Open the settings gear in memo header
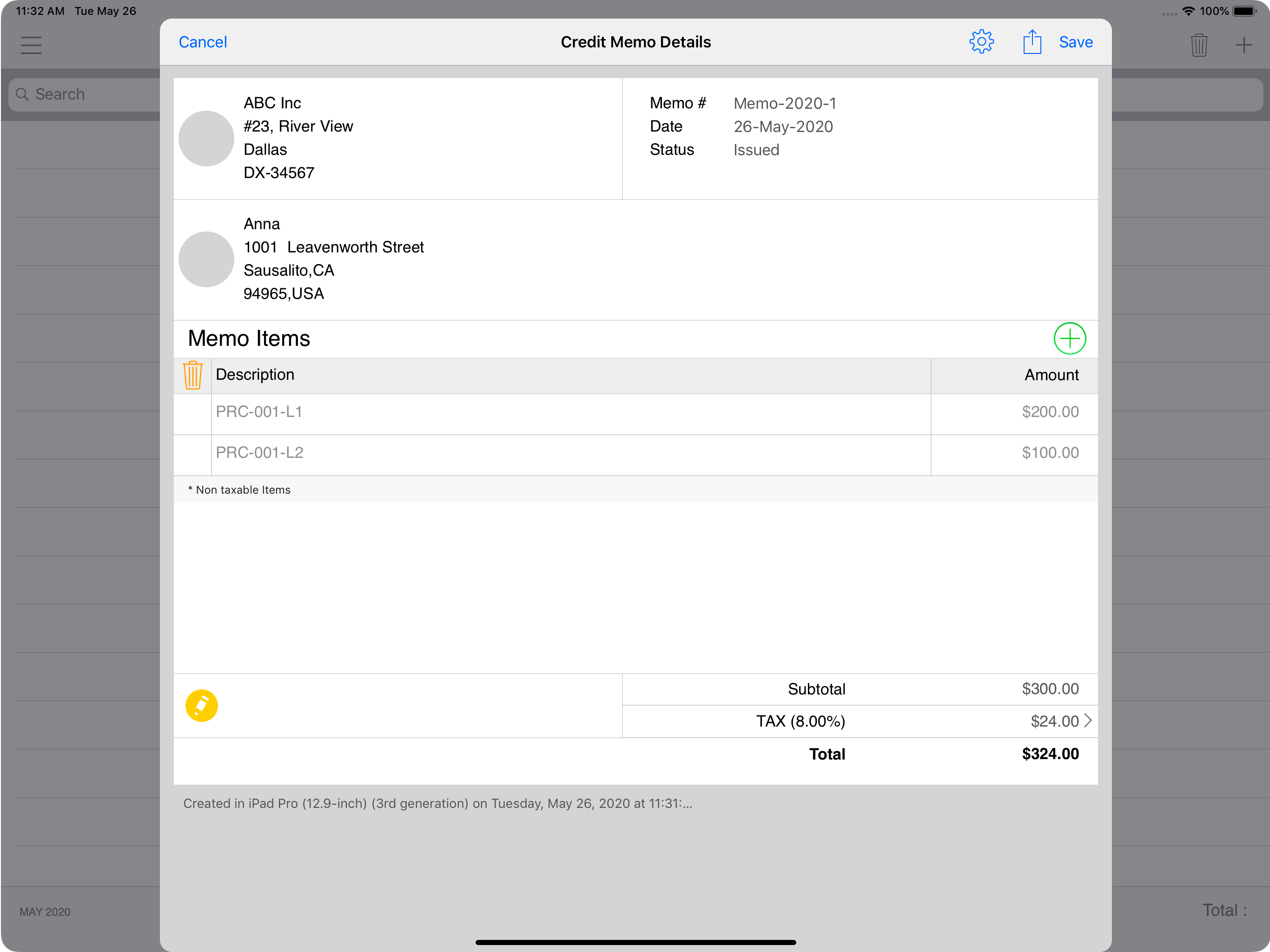Image resolution: width=1270 pixels, height=952 pixels. tap(981, 42)
